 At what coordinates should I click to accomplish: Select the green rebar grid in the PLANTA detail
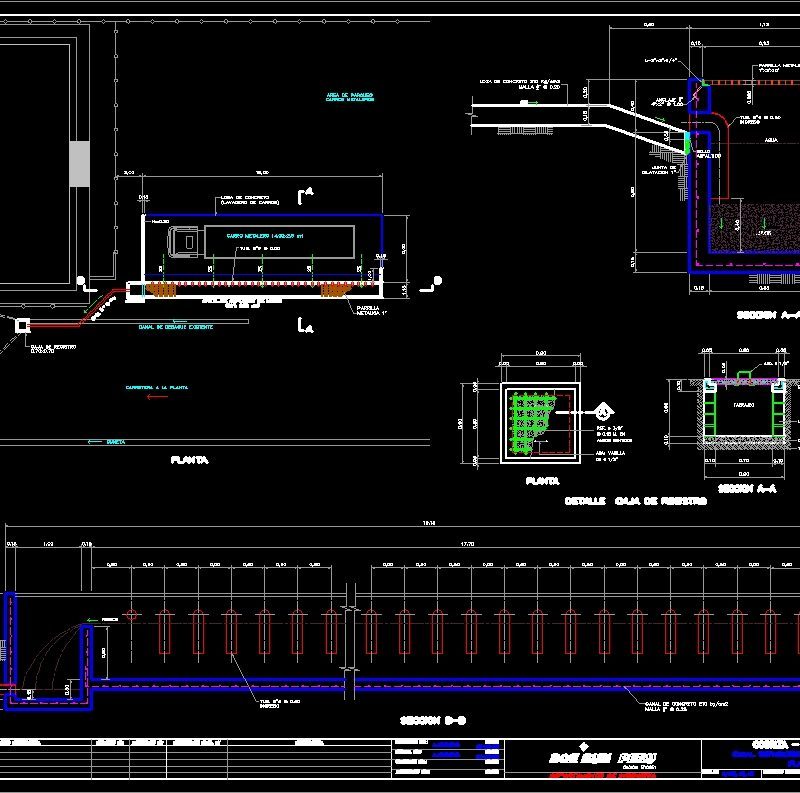point(531,419)
